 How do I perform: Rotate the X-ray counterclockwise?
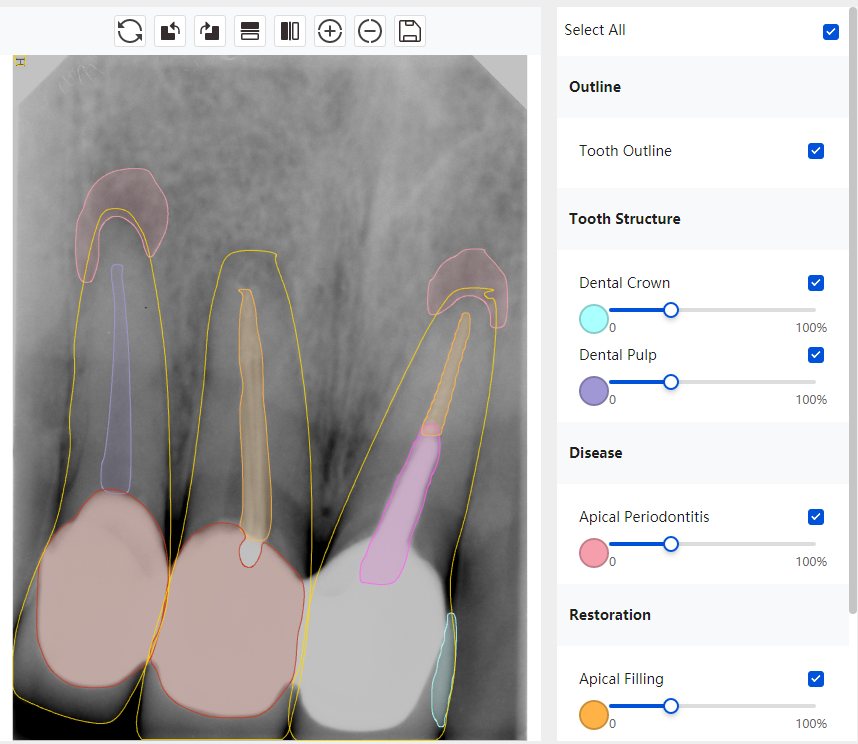[170, 31]
